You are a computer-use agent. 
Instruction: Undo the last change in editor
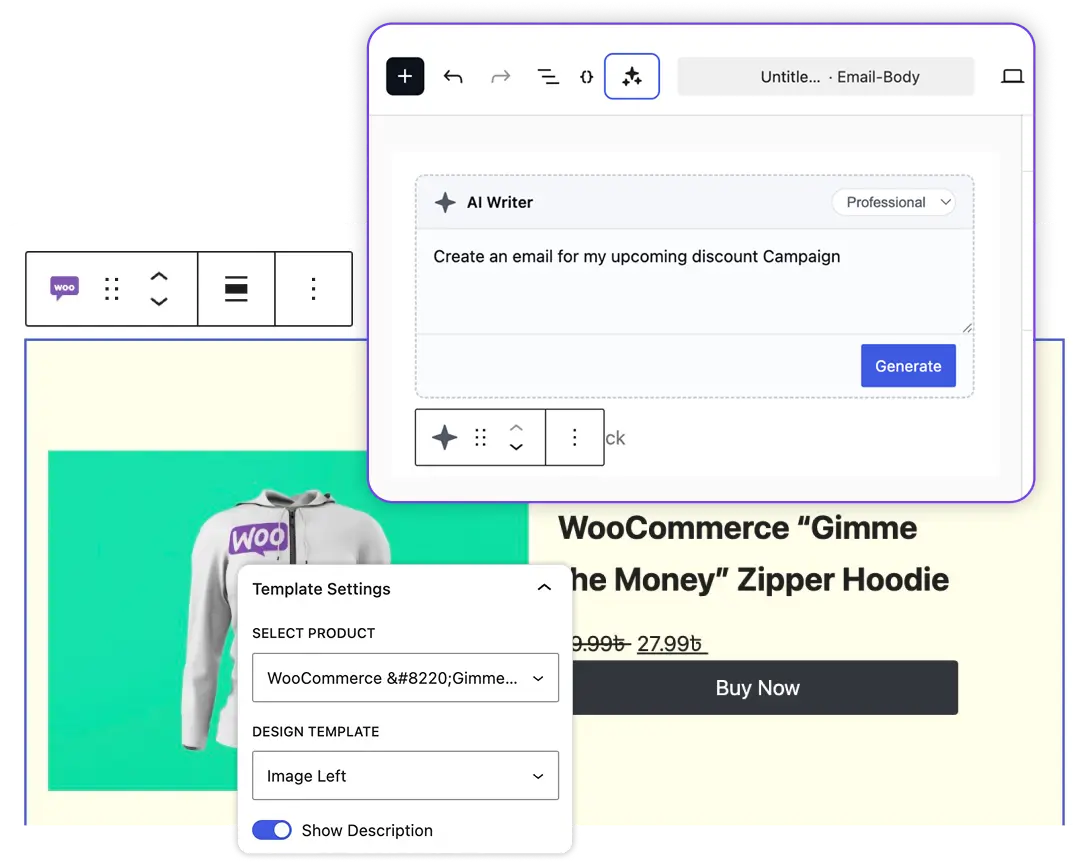pyautogui.click(x=453, y=76)
